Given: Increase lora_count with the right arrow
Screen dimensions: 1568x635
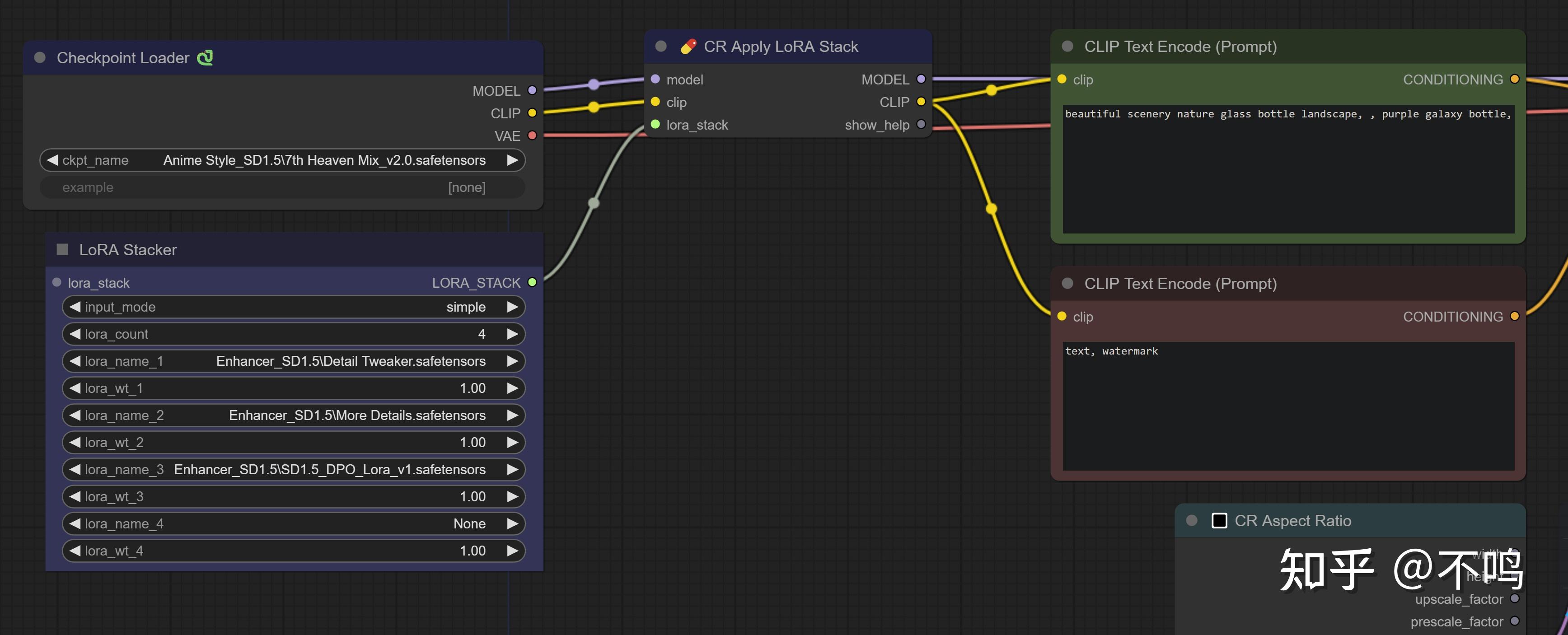Looking at the screenshot, I should (513, 334).
